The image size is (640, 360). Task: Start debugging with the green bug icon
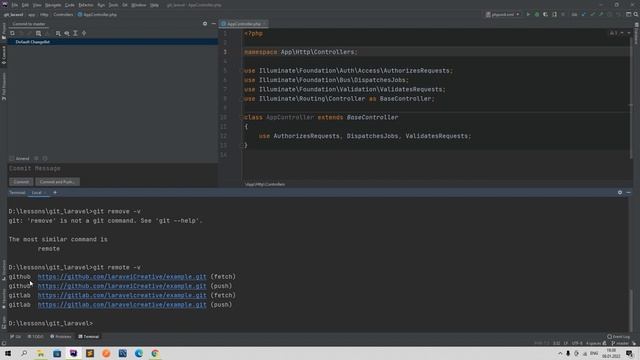pos(537,14)
